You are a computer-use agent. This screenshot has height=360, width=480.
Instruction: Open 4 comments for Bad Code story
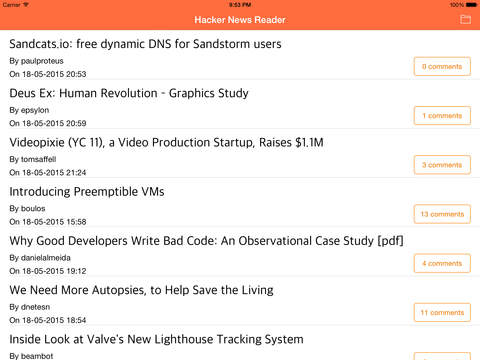[x=442, y=263]
